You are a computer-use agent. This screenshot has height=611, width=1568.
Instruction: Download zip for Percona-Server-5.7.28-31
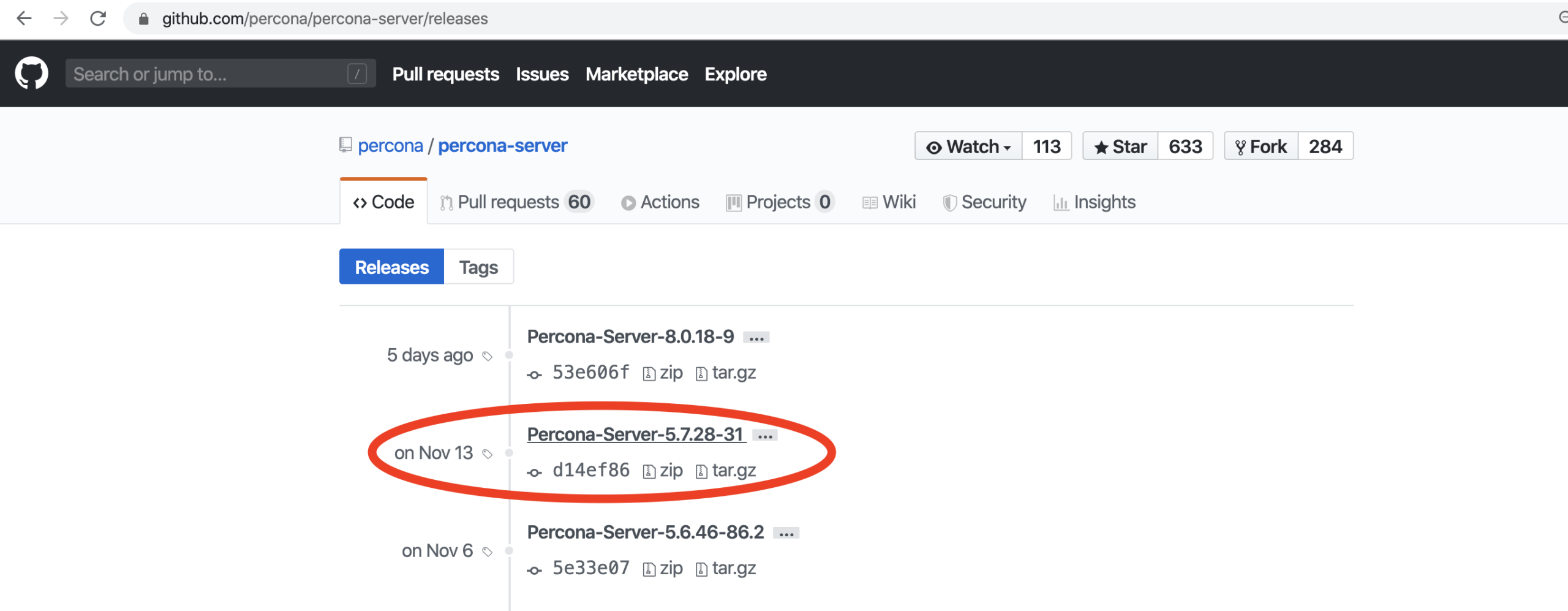[663, 471]
